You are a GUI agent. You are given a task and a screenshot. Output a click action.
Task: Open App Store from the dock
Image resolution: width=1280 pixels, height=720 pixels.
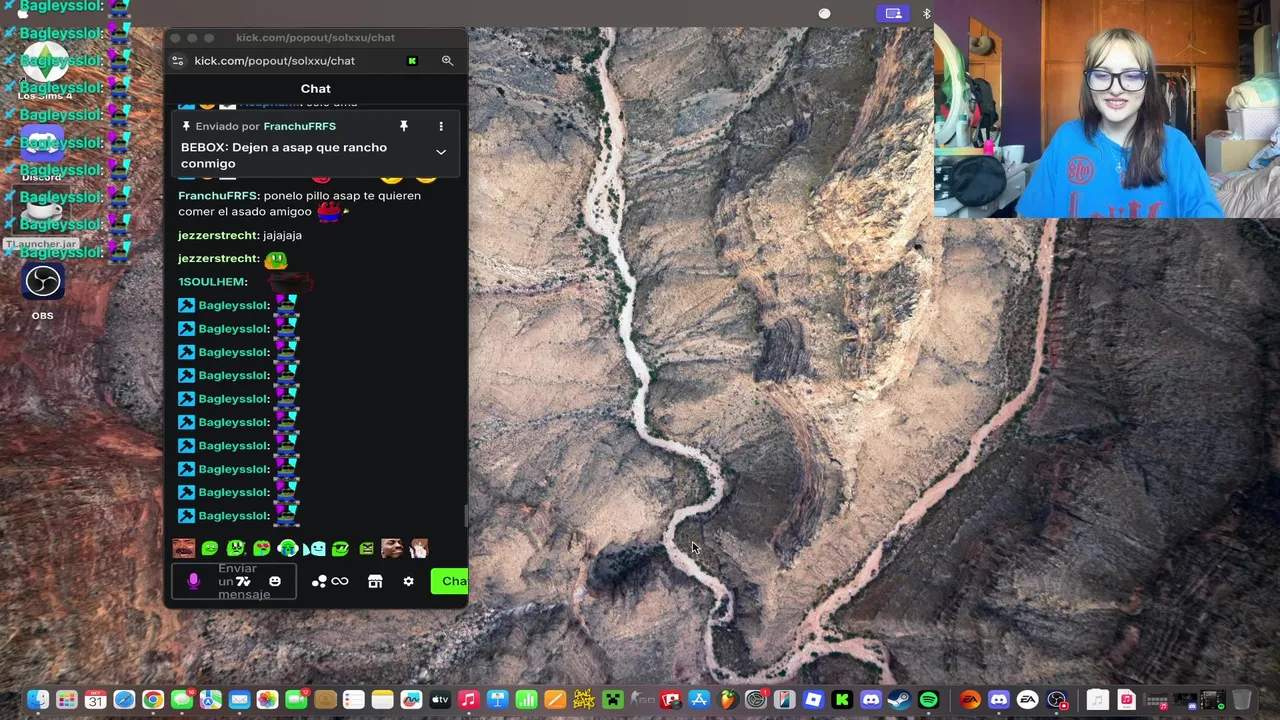click(699, 700)
